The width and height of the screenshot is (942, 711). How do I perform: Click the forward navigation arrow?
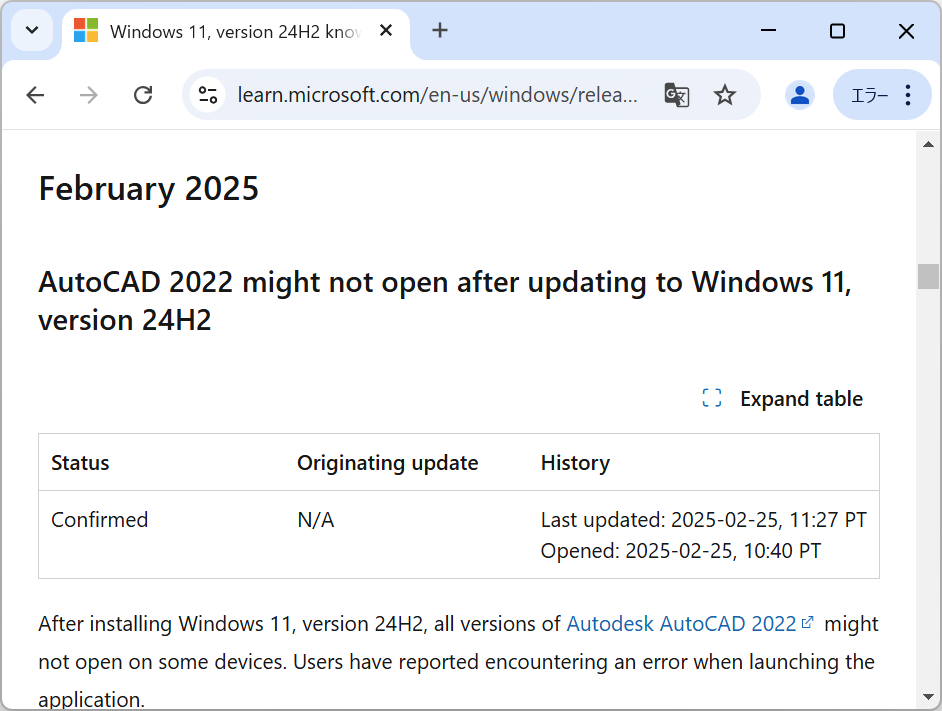coord(88,95)
